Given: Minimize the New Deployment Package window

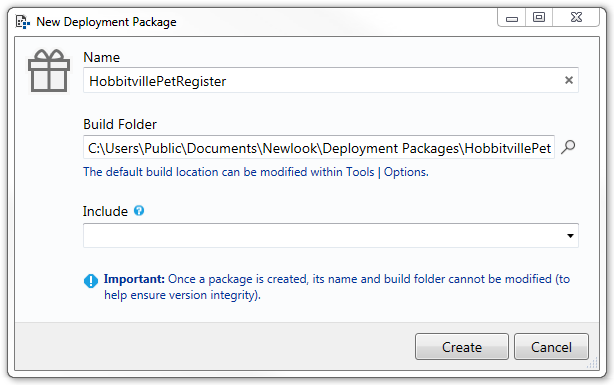Looking at the screenshot, I should (x=512, y=18).
